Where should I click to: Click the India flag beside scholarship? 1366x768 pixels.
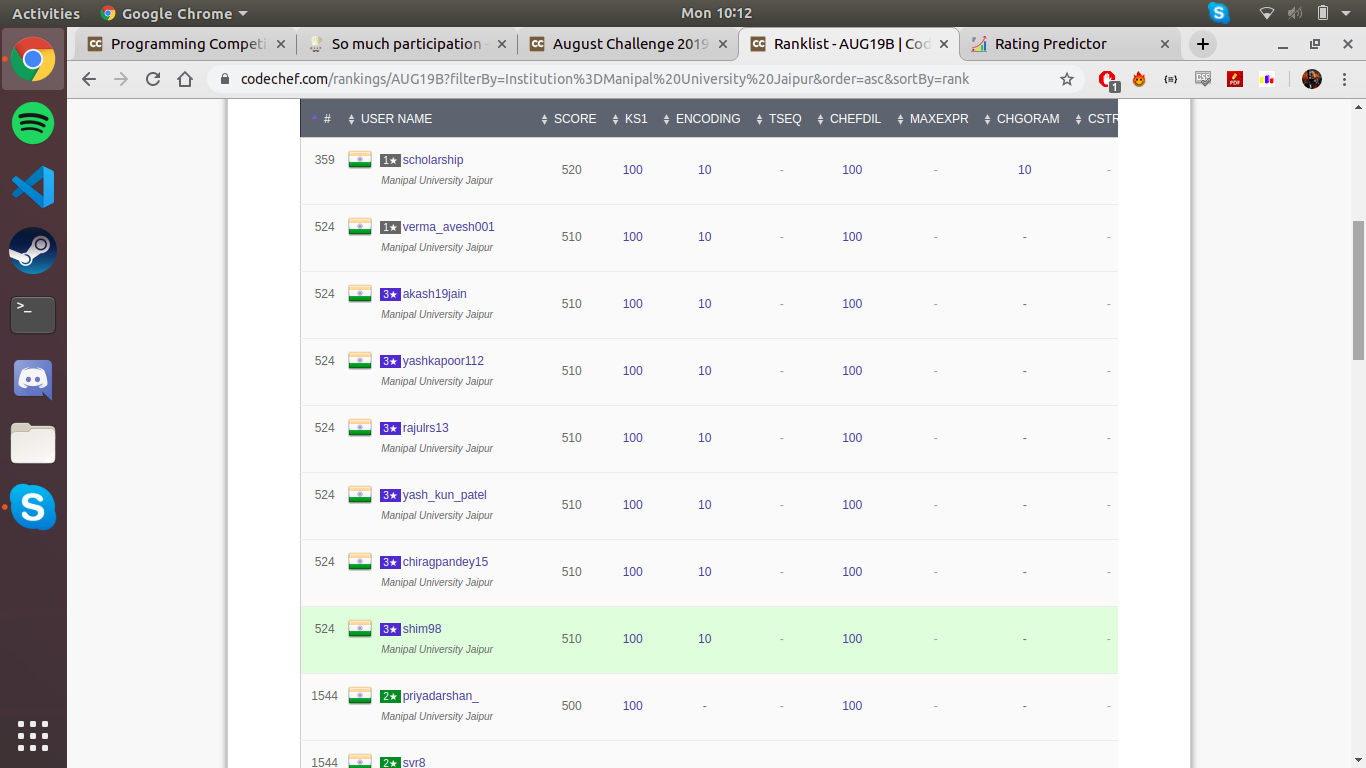pyautogui.click(x=360, y=159)
